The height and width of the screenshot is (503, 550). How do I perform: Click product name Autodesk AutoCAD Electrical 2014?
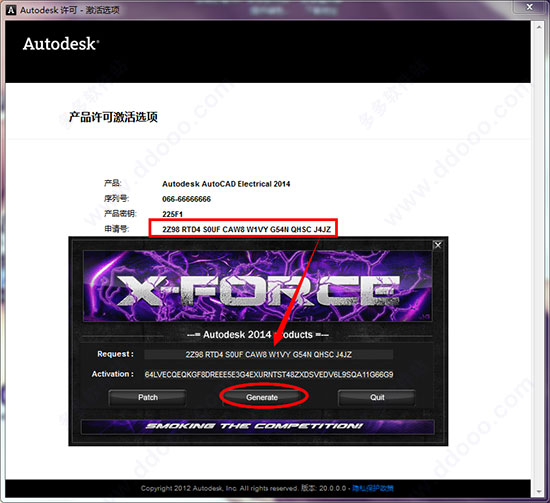(226, 184)
